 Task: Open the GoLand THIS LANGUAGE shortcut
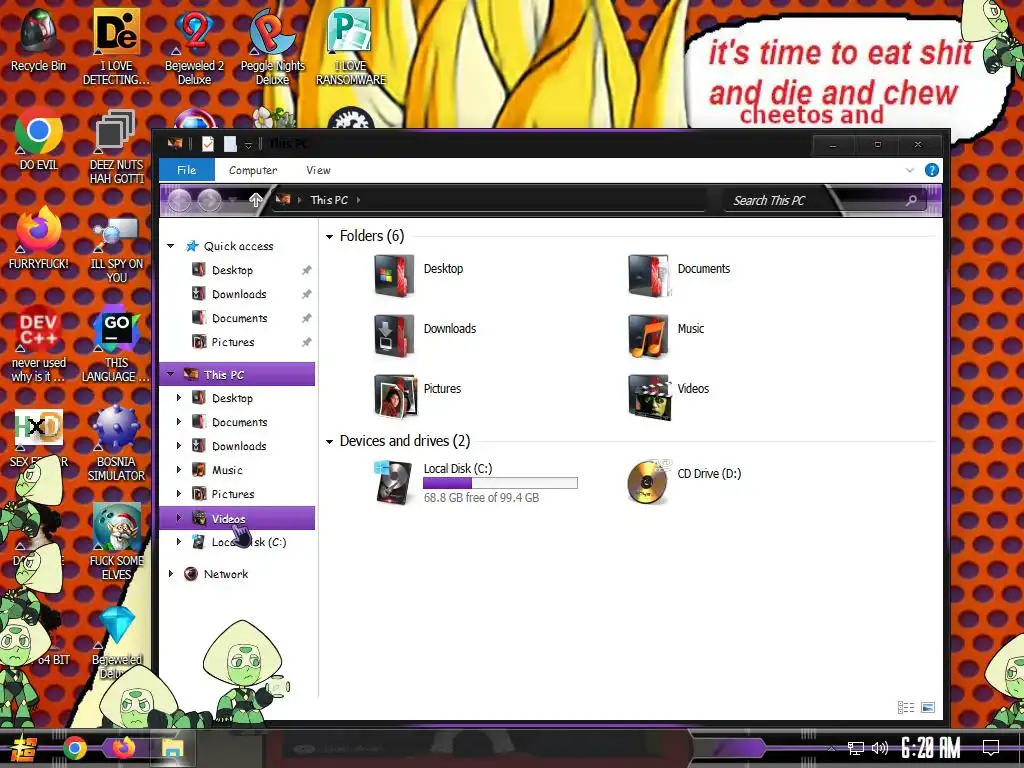click(116, 344)
